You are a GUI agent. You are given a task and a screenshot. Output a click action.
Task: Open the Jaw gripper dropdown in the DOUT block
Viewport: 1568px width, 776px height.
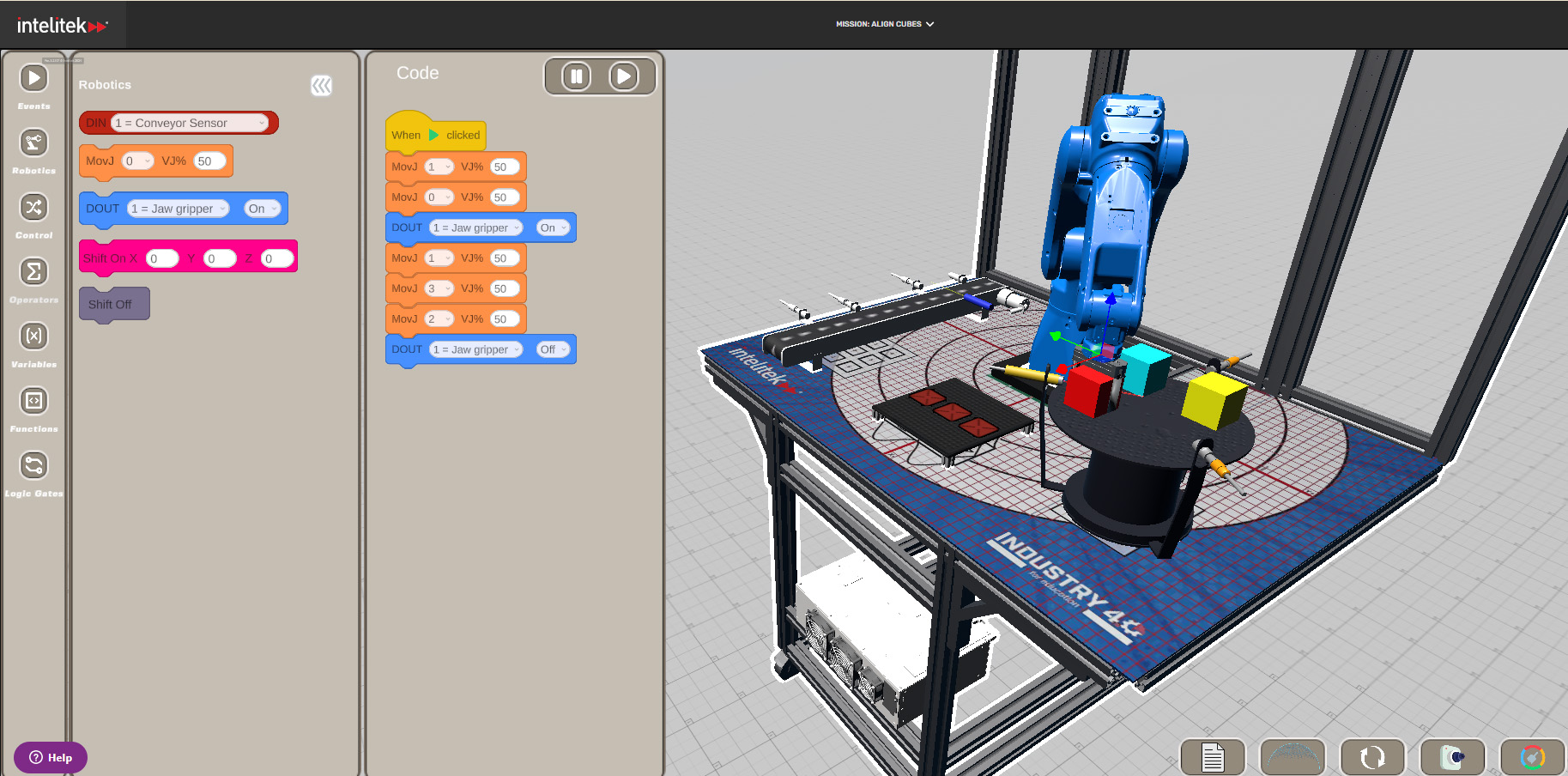[x=476, y=227]
